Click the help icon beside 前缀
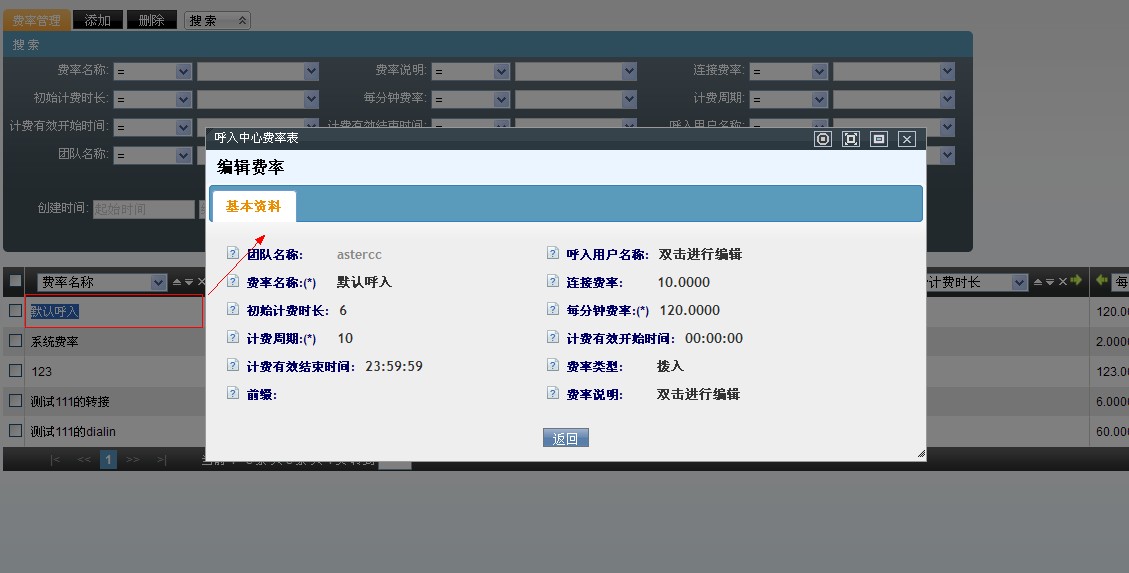 click(233, 394)
